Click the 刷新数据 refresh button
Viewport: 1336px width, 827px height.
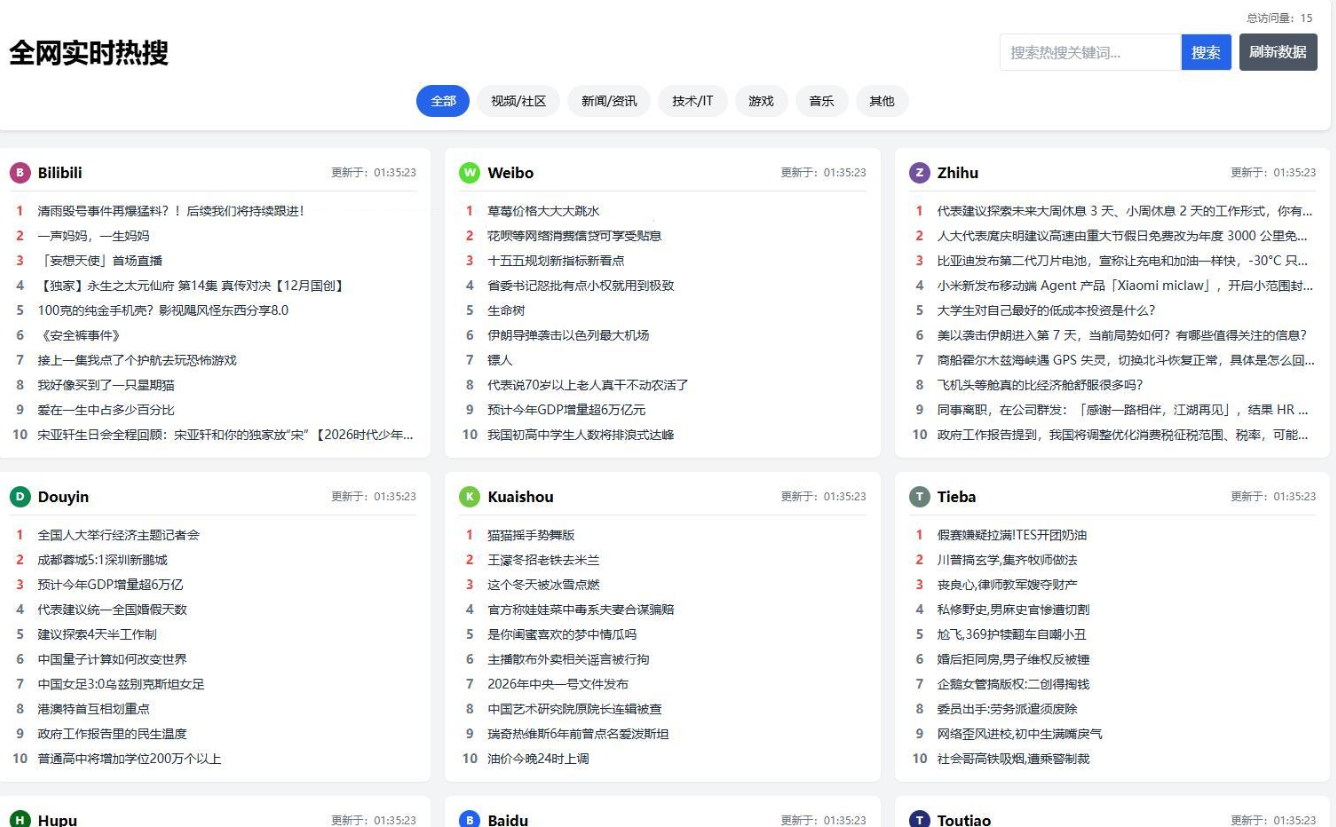coord(1277,52)
